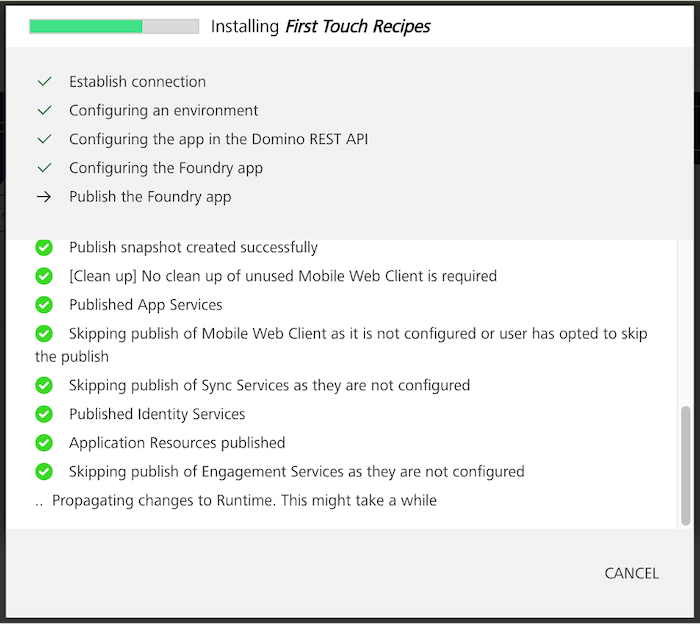Click green check icon for Application Resources published
This screenshot has height=624, width=700.
[x=44, y=443]
